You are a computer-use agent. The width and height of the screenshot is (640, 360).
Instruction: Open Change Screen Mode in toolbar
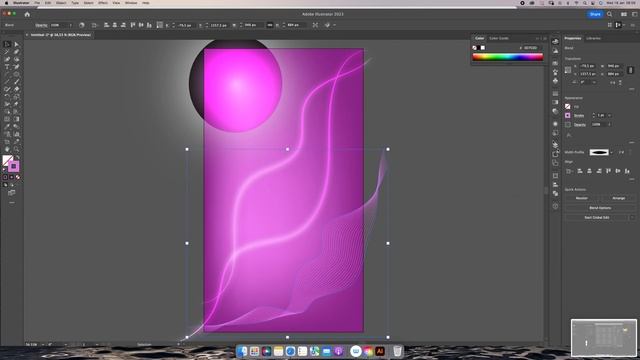pyautogui.click(x=11, y=193)
